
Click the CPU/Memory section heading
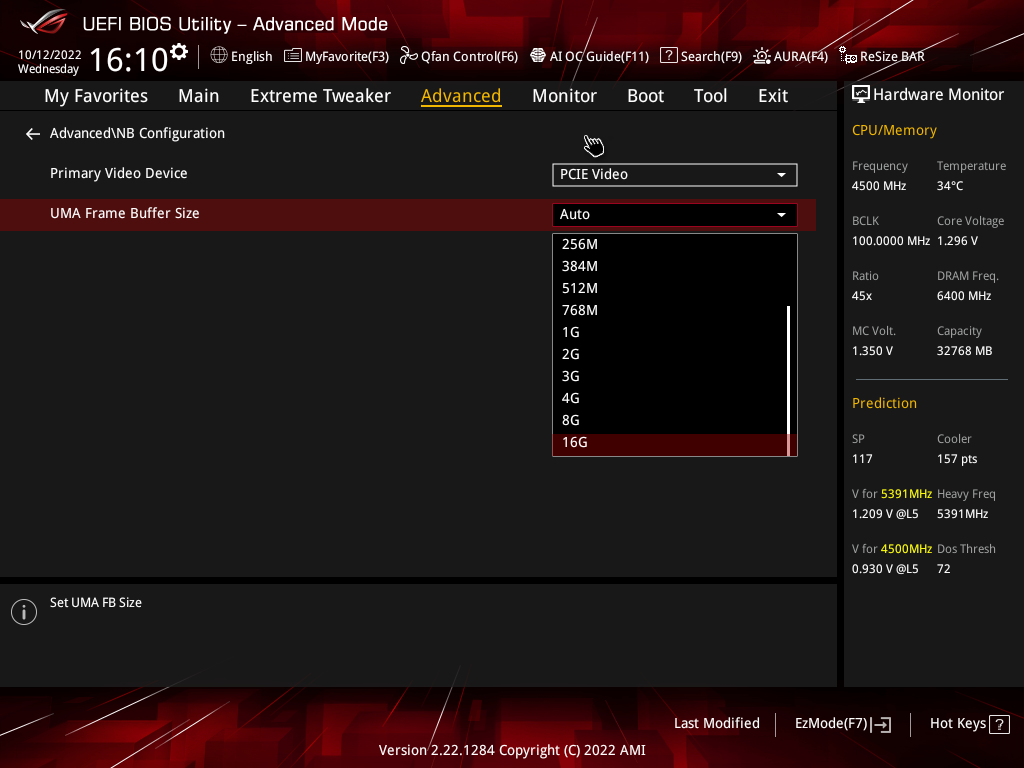pyautogui.click(x=894, y=130)
